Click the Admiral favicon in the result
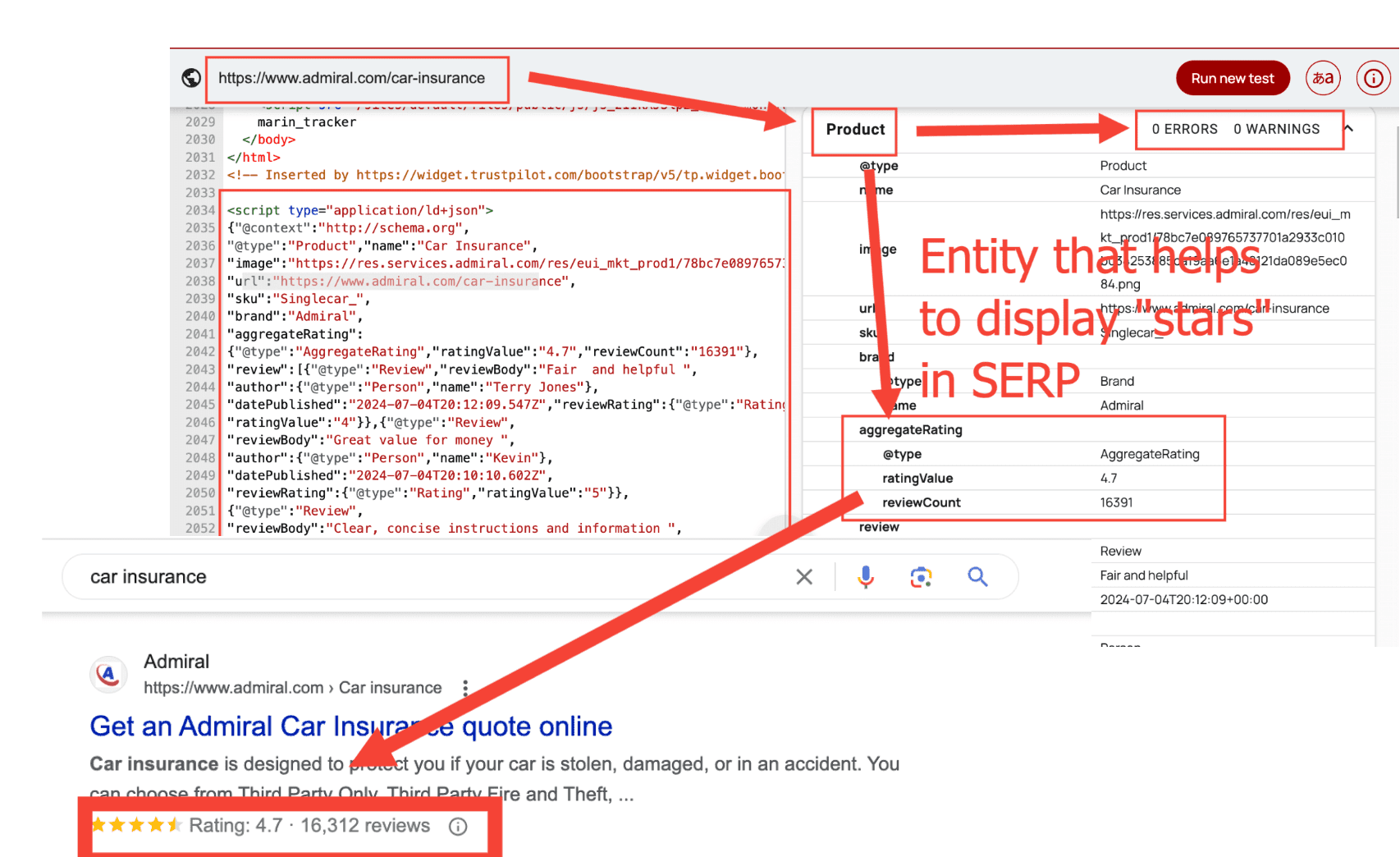Image resolution: width=1400 pixels, height=857 pixels. tap(108, 675)
